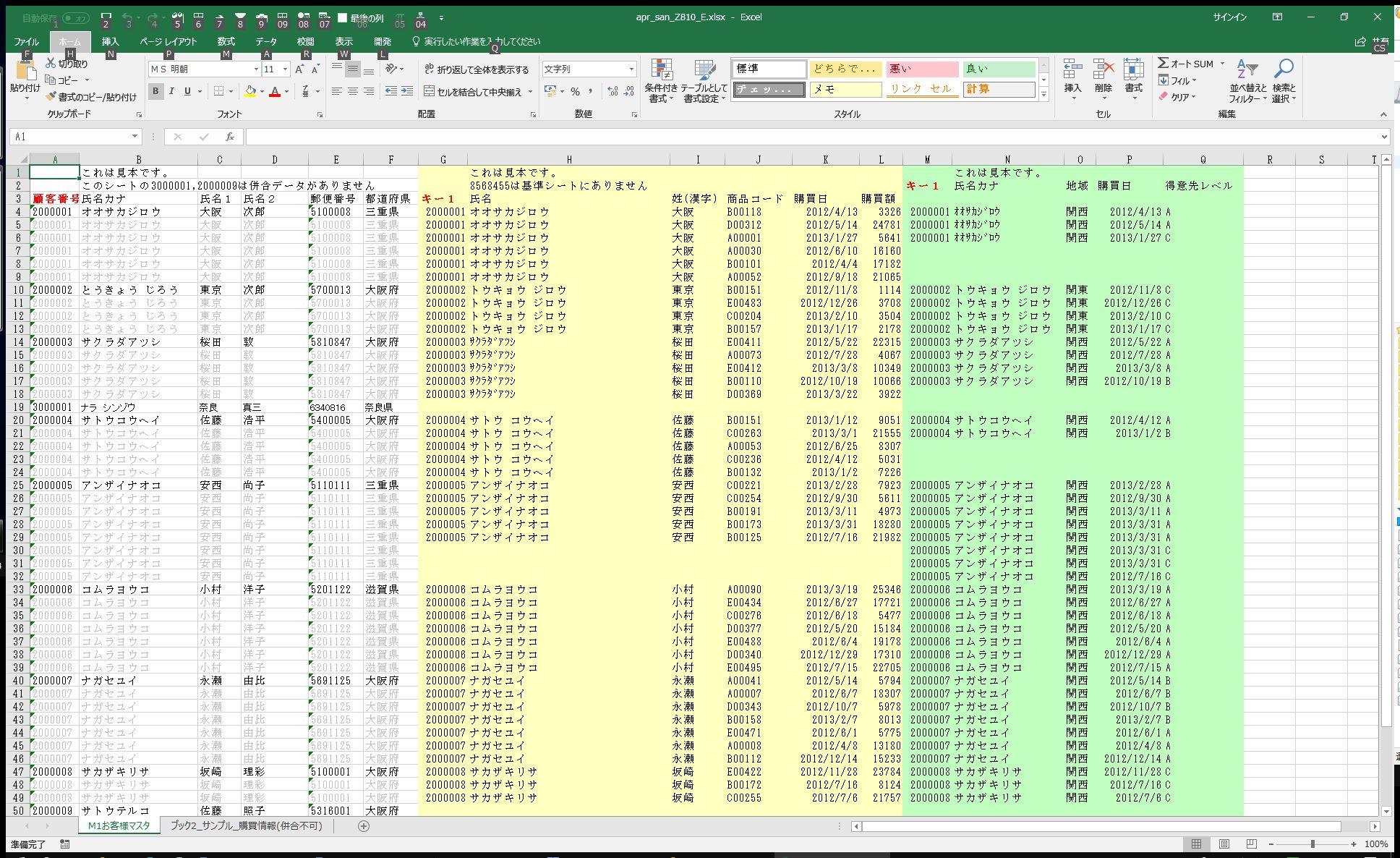Toggle the 最後の列 checkbox
Screen dimensions: 1400x858
click(343, 18)
